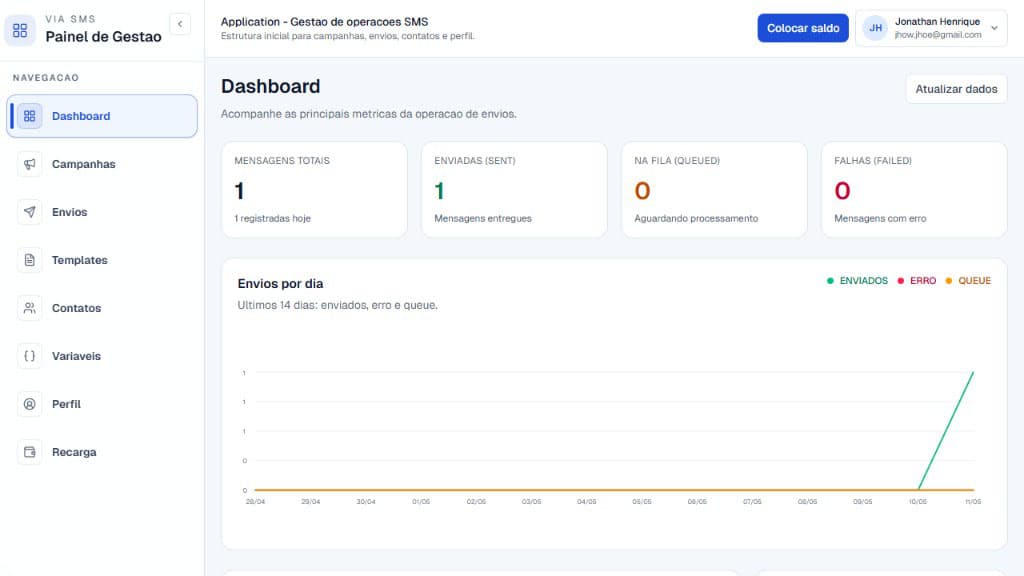Screen dimensions: 1024x576
Task: Navigate to Templates
Action: (102, 260)
